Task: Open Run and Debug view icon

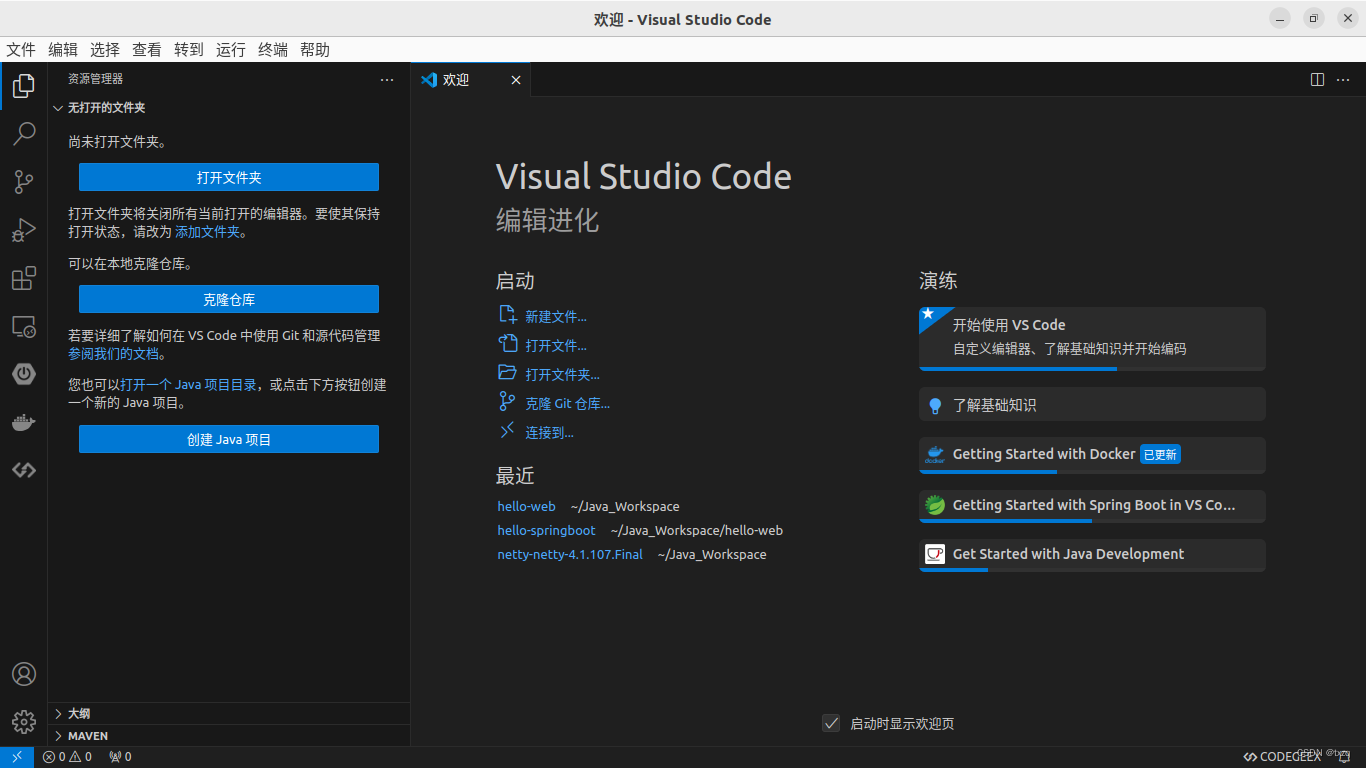Action: point(24,230)
